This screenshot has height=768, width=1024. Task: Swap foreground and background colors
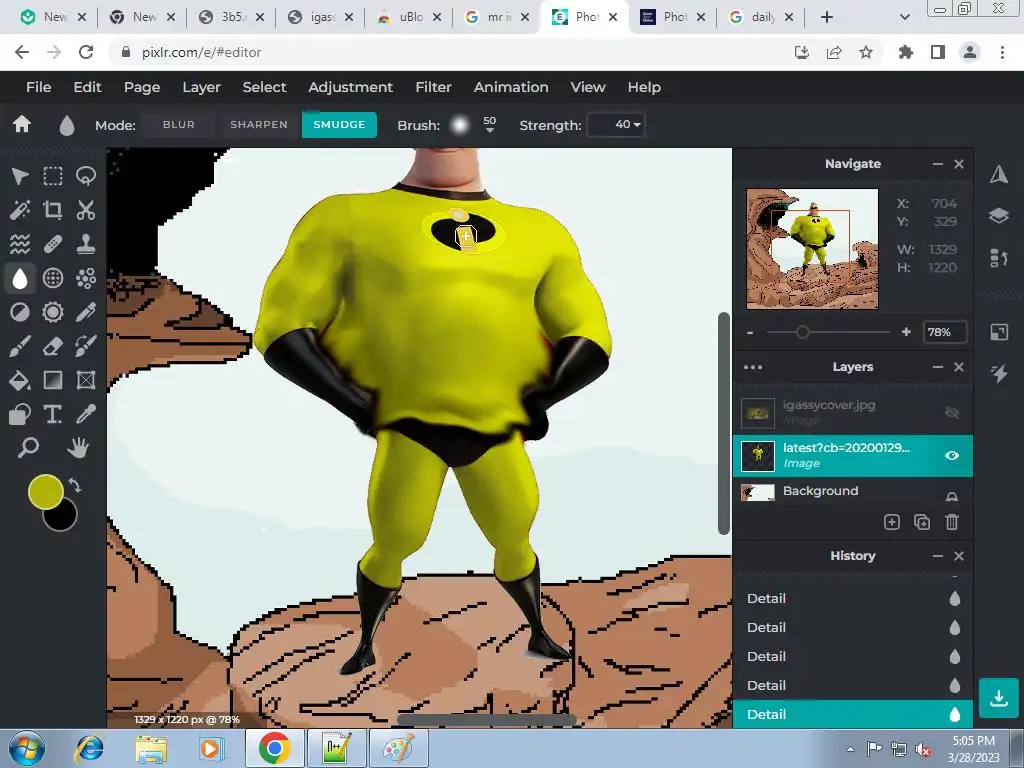pos(75,485)
